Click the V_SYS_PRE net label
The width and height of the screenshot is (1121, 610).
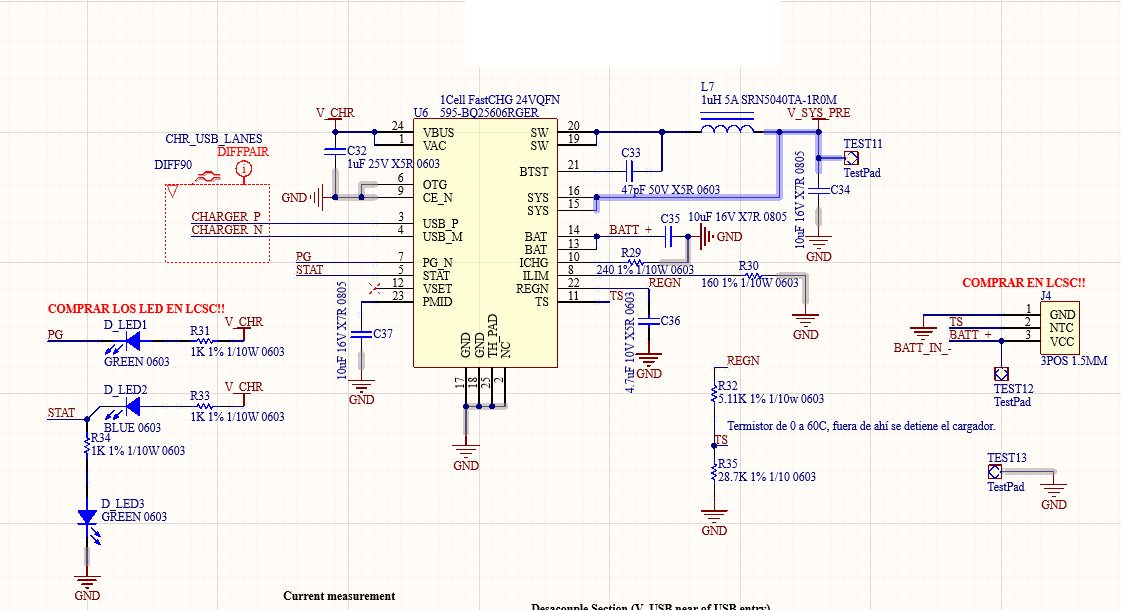pos(819,113)
